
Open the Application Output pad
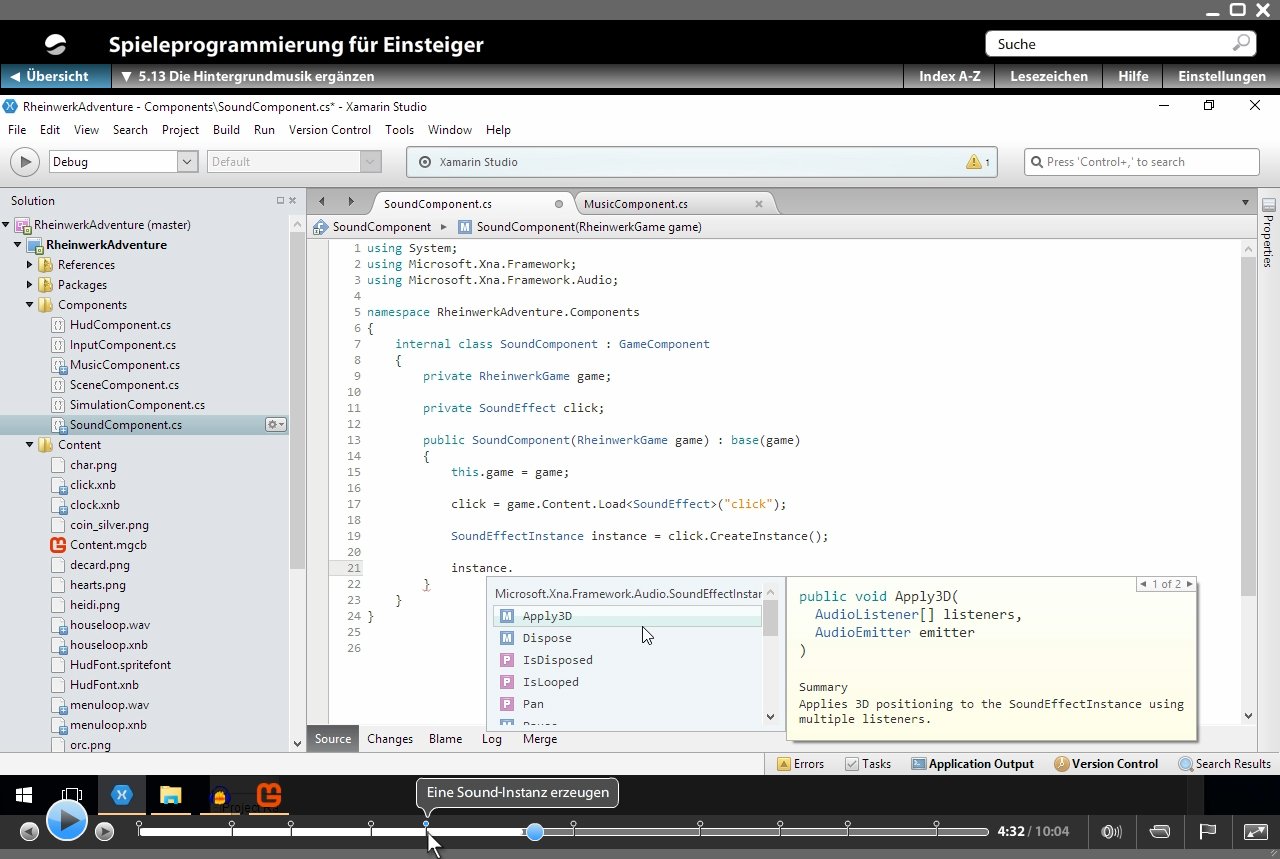tap(972, 764)
